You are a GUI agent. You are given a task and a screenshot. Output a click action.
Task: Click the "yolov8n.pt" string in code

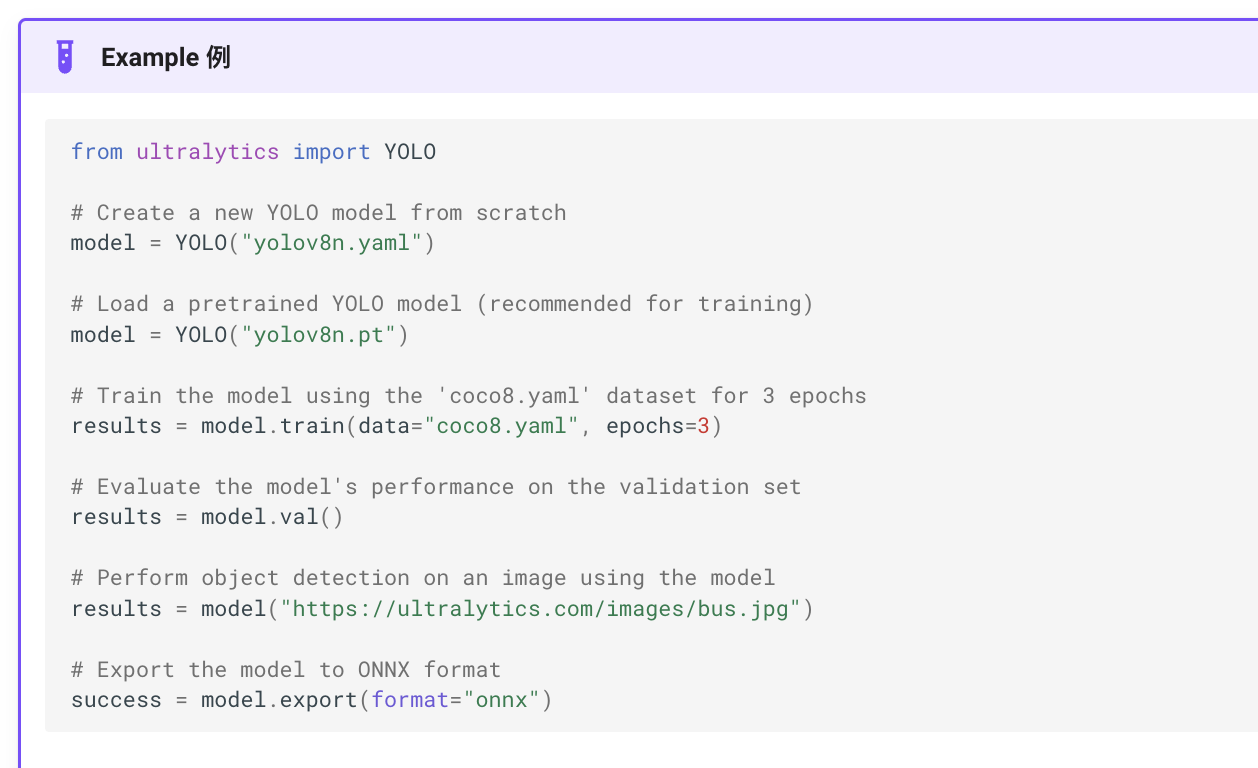click(318, 335)
